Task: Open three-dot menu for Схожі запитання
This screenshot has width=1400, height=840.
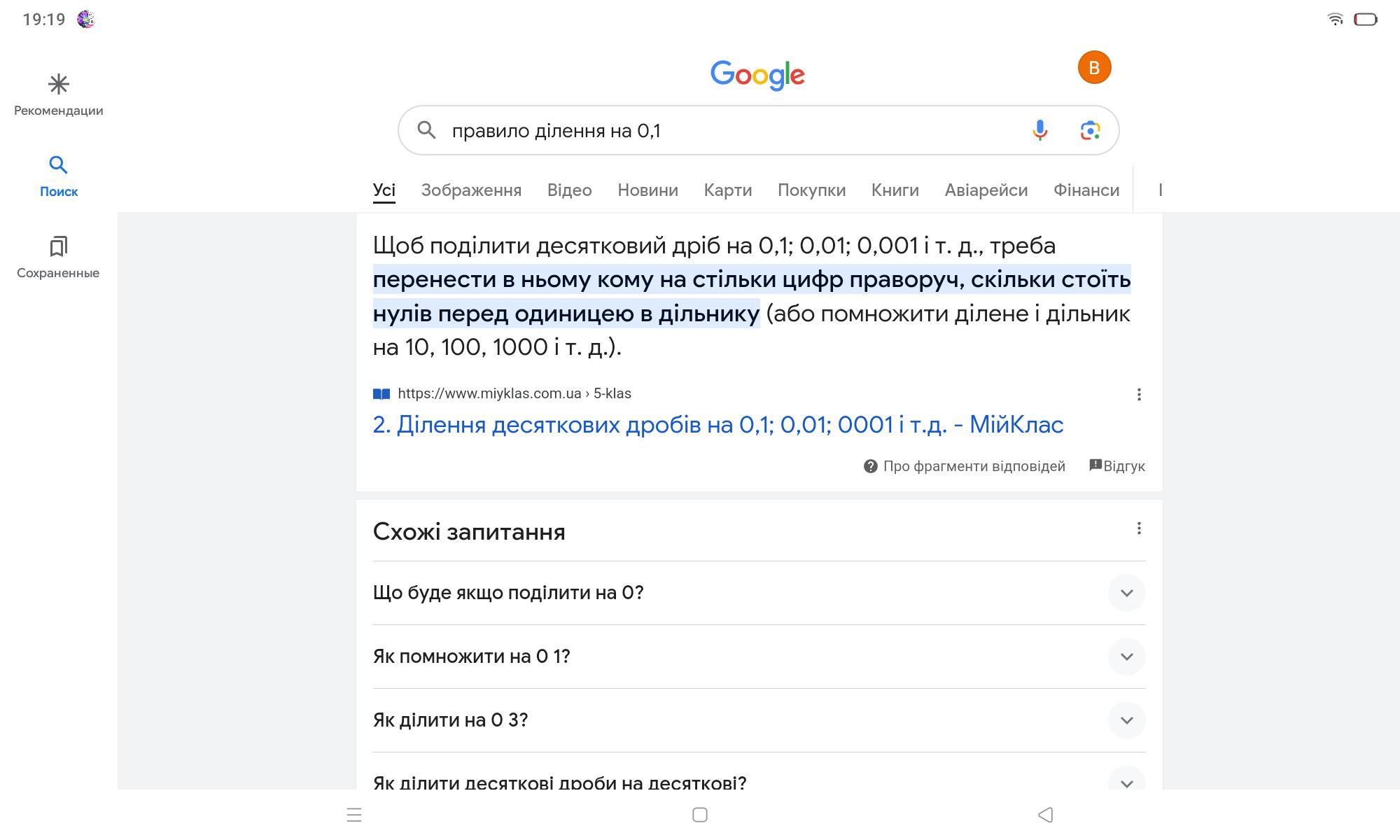Action: 1139,528
